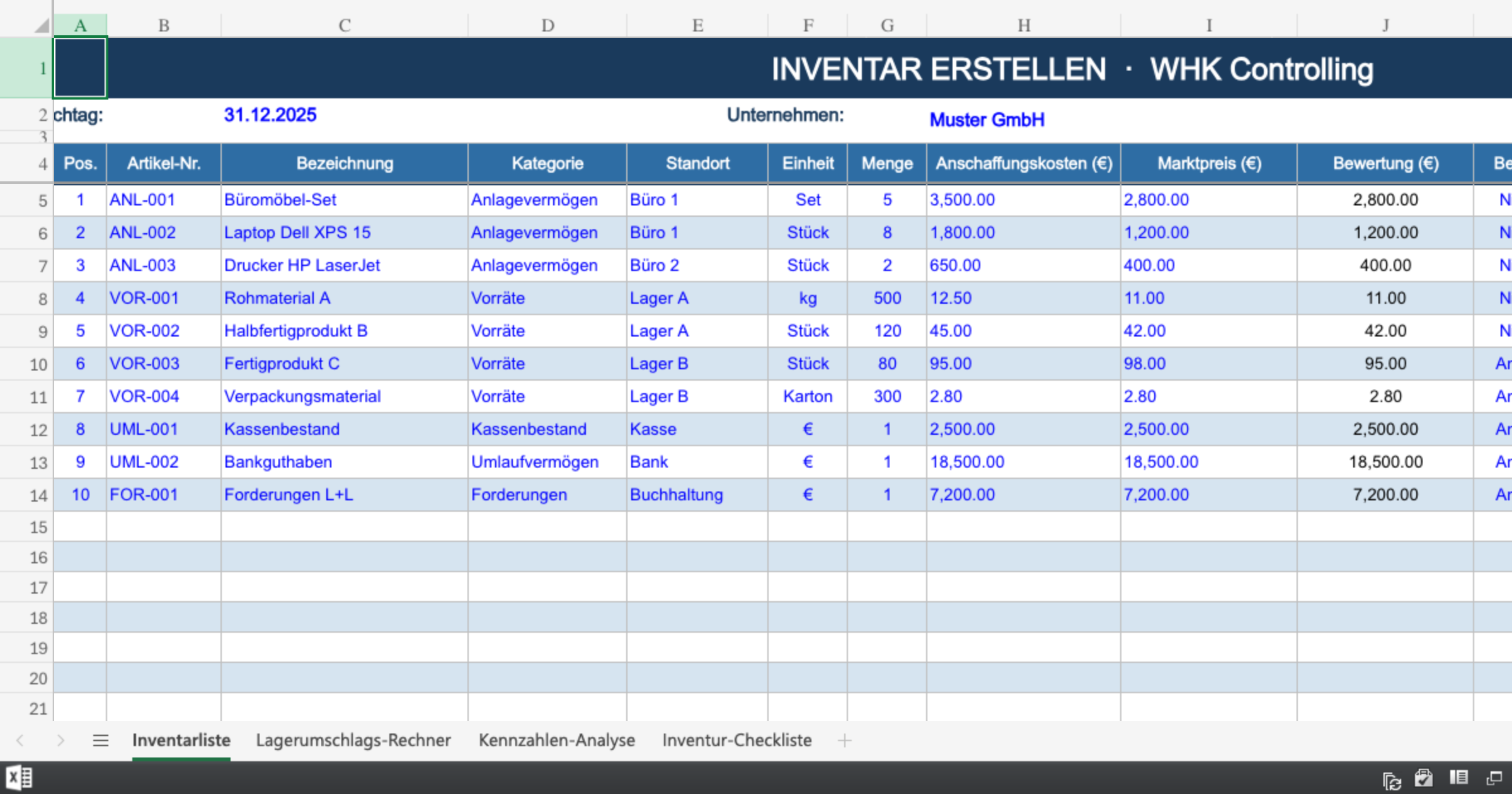This screenshot has height=794, width=1512.
Task: Select the kg unit cell
Action: point(808,298)
